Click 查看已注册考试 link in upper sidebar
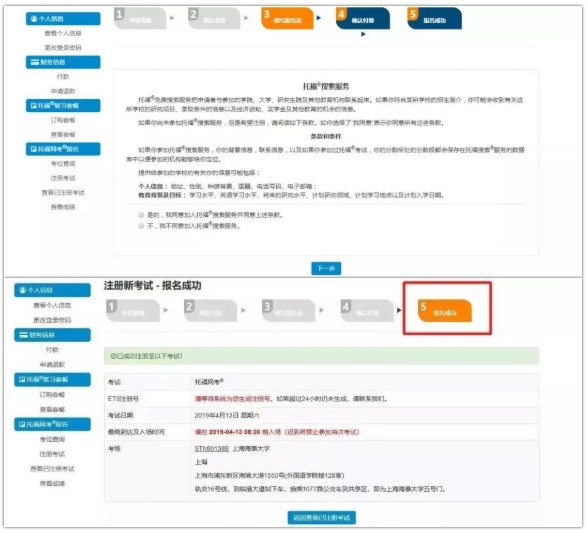The width and height of the screenshot is (588, 533). 63,192
